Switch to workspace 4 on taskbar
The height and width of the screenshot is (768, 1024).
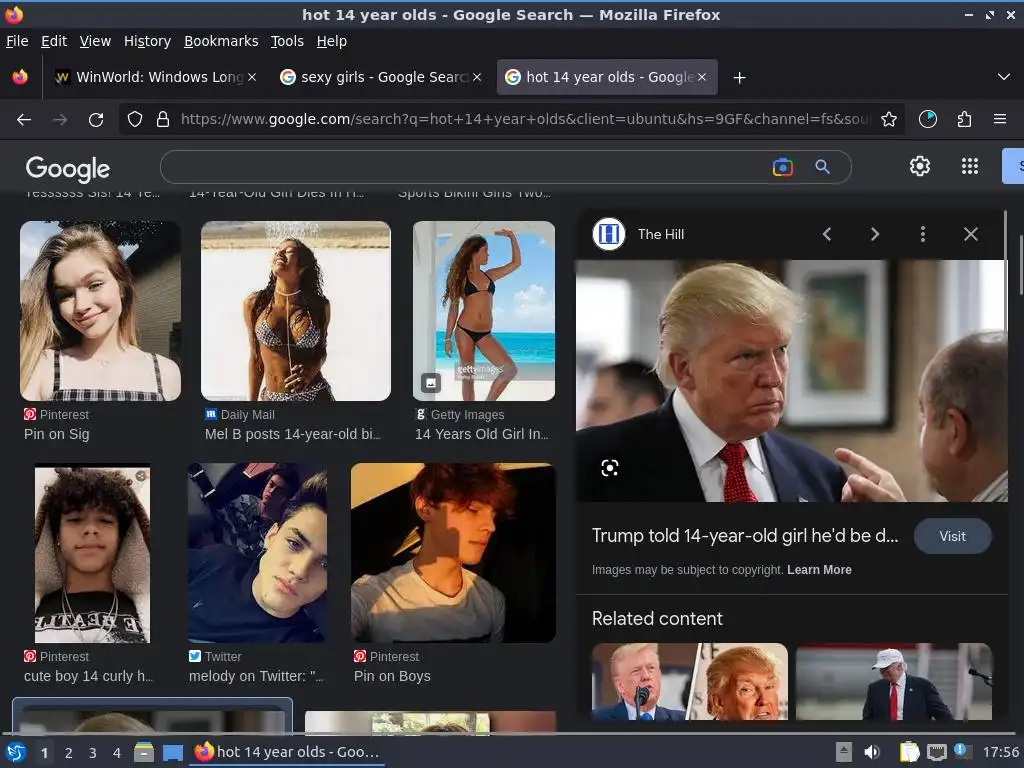point(117,753)
